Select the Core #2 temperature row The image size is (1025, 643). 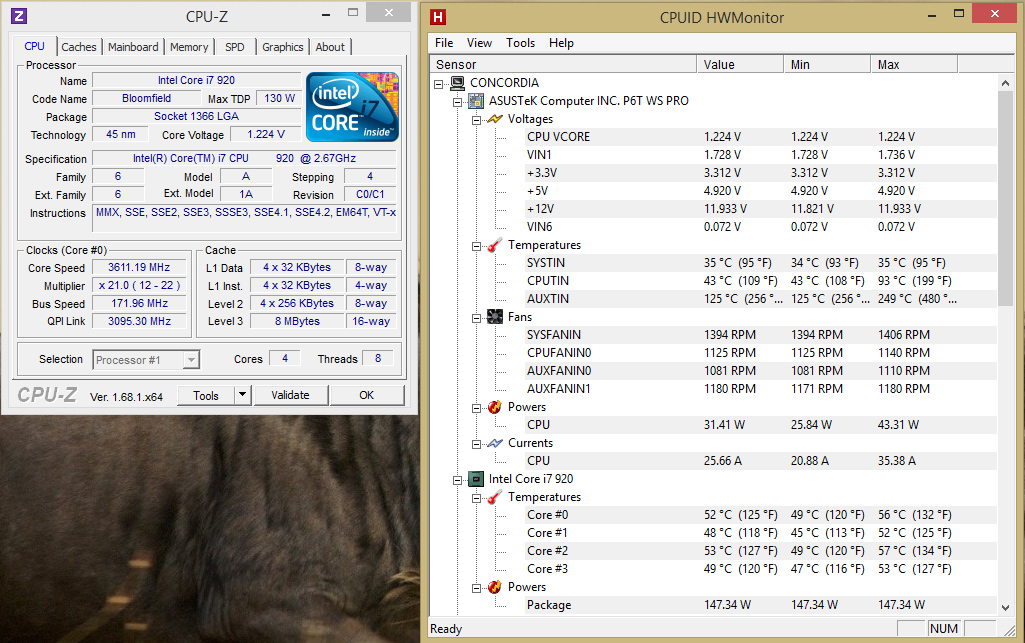[761, 551]
